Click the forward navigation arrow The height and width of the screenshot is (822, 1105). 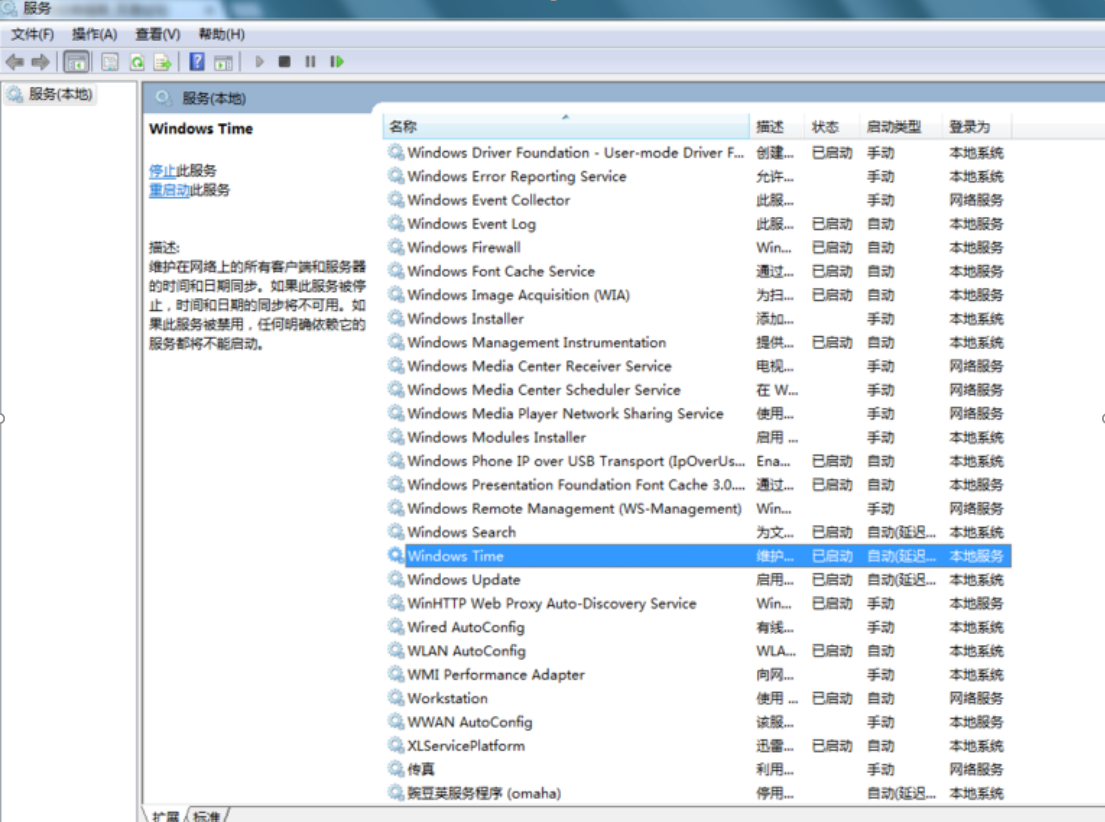40,63
